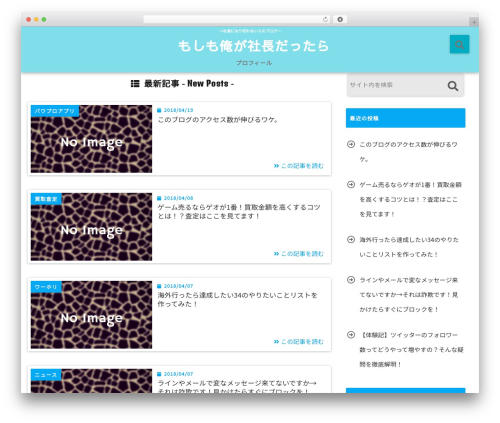Open sidebar link ゲーム売るならゲオが1番
The image size is (500, 423).
click(410, 199)
